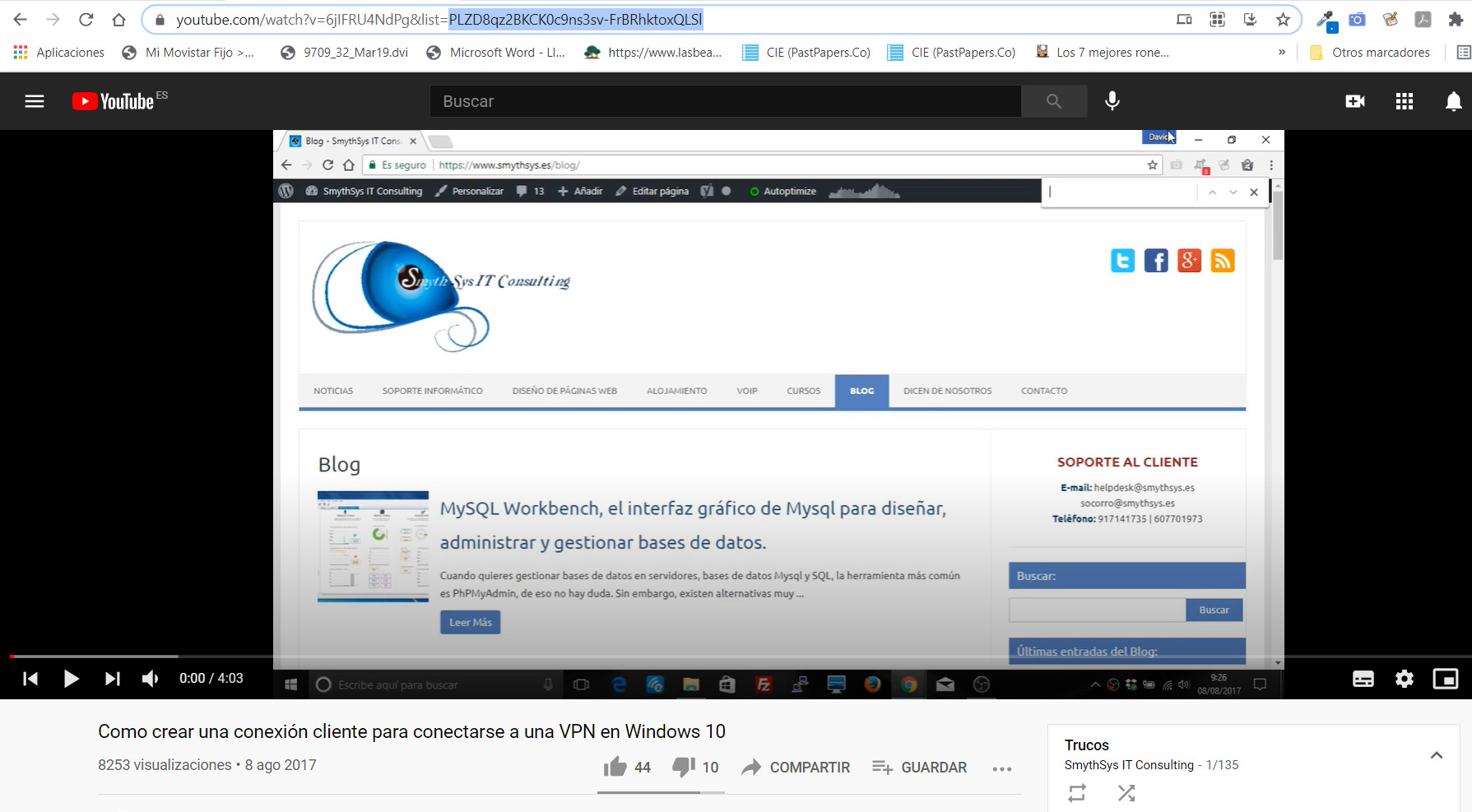Click the blue key extension icon
Screen dimensions: 1472x812
click(1326, 20)
